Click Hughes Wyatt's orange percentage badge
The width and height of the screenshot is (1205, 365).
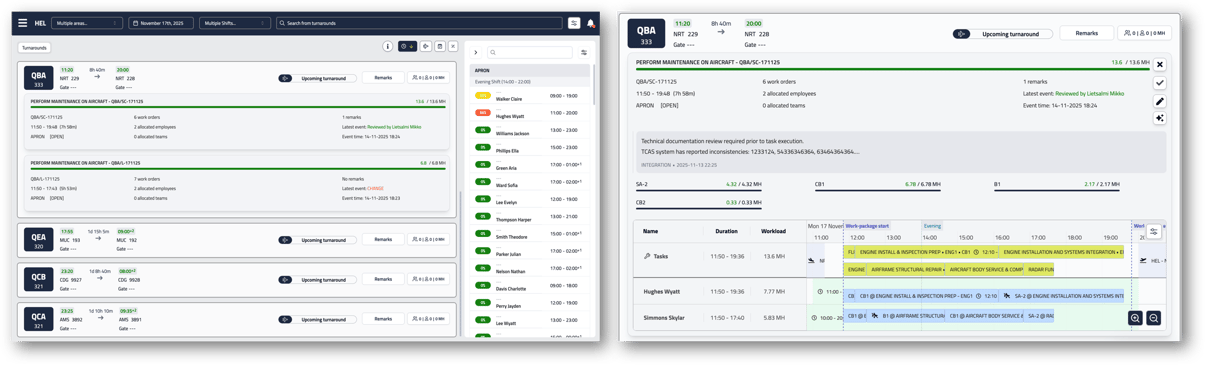tap(483, 113)
